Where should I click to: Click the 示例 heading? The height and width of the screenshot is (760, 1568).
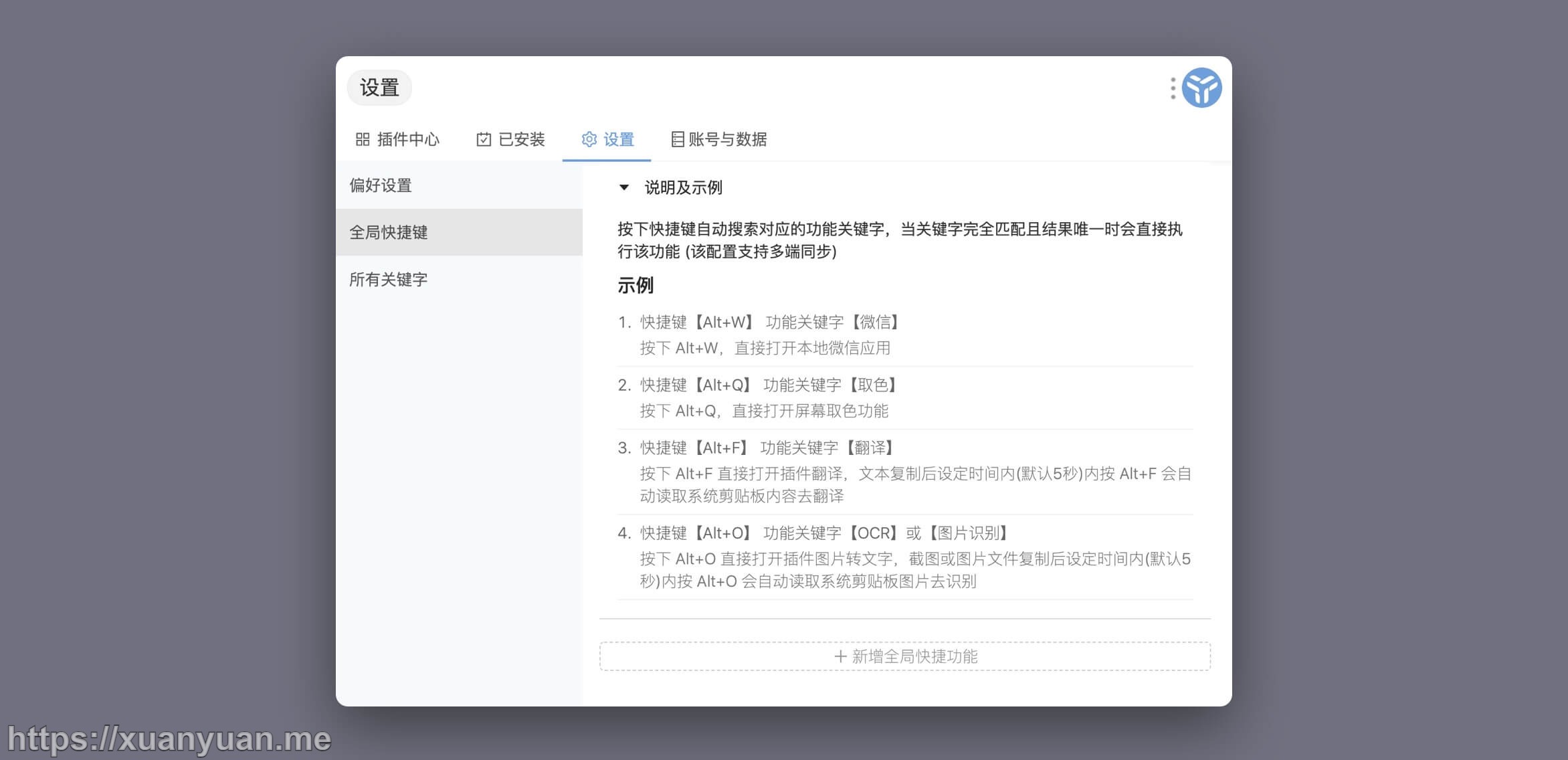pyautogui.click(x=635, y=286)
